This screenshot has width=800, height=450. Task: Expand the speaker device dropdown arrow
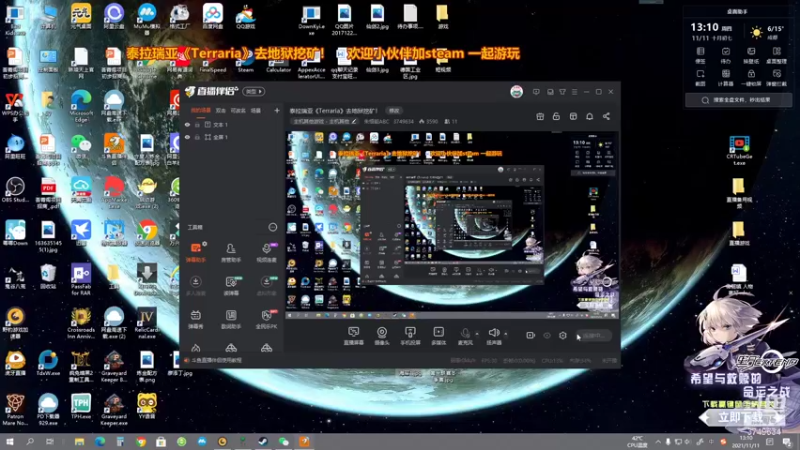click(x=506, y=334)
